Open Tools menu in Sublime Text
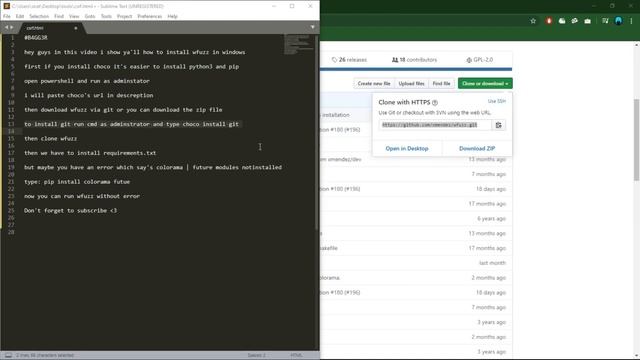The width and height of the screenshot is (640, 360). (106, 16)
